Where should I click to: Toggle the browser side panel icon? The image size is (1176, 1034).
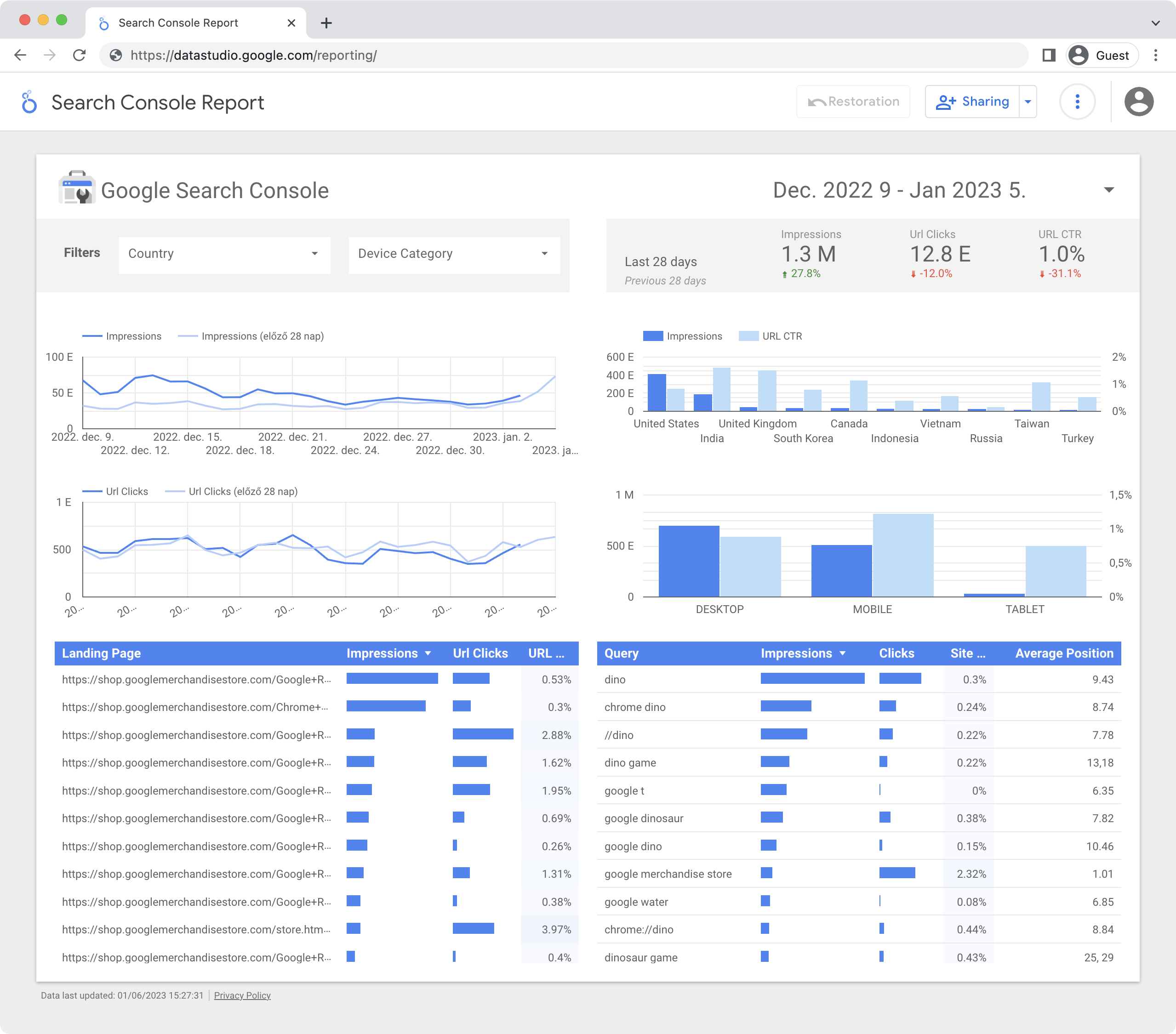(x=1048, y=55)
